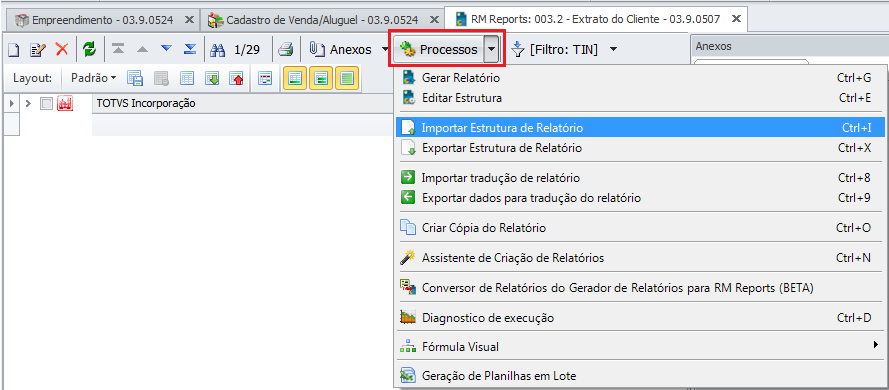Image resolution: width=889 pixels, height=390 pixels.
Task: Select Diagnostico de execução
Action: pos(640,318)
